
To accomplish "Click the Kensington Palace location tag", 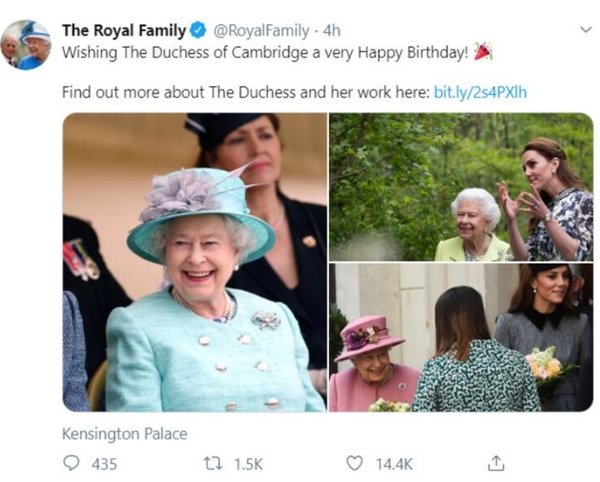I will (124, 434).
